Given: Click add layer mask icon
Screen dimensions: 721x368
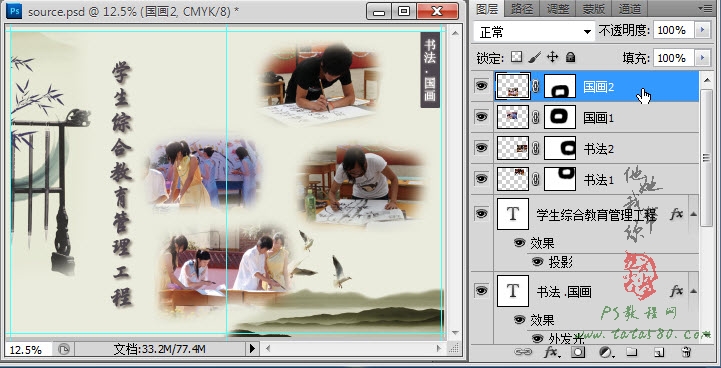Looking at the screenshot, I should click(x=578, y=352).
